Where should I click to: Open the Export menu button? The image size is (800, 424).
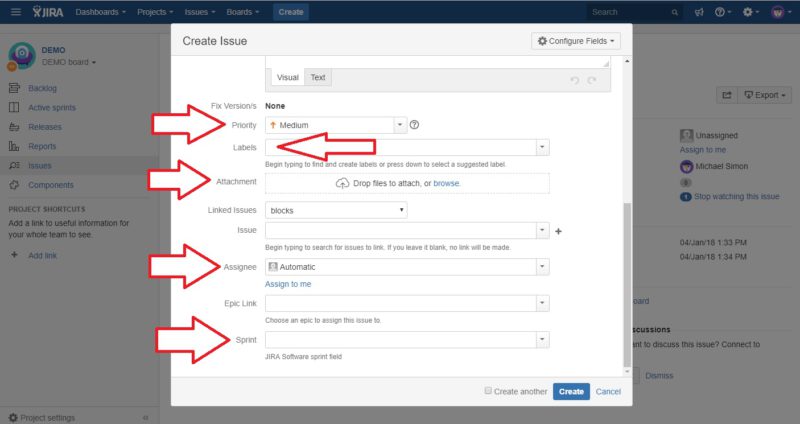[x=765, y=95]
